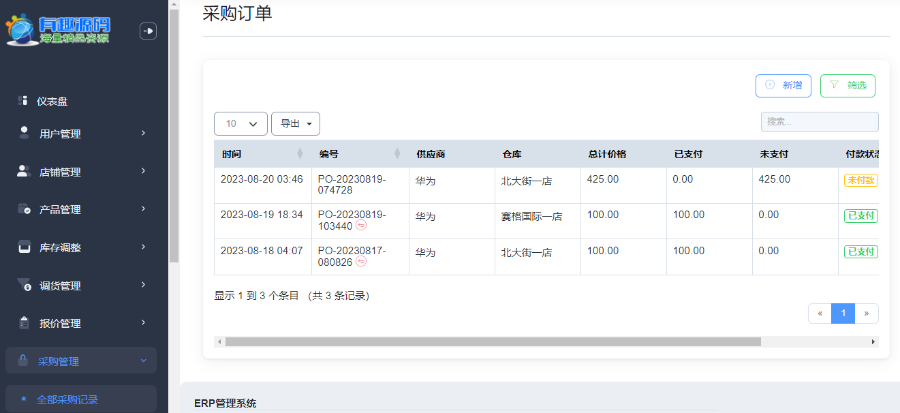900x413 pixels.
Task: Click the transfer management (调货管理) cart icon
Action: click(x=23, y=286)
